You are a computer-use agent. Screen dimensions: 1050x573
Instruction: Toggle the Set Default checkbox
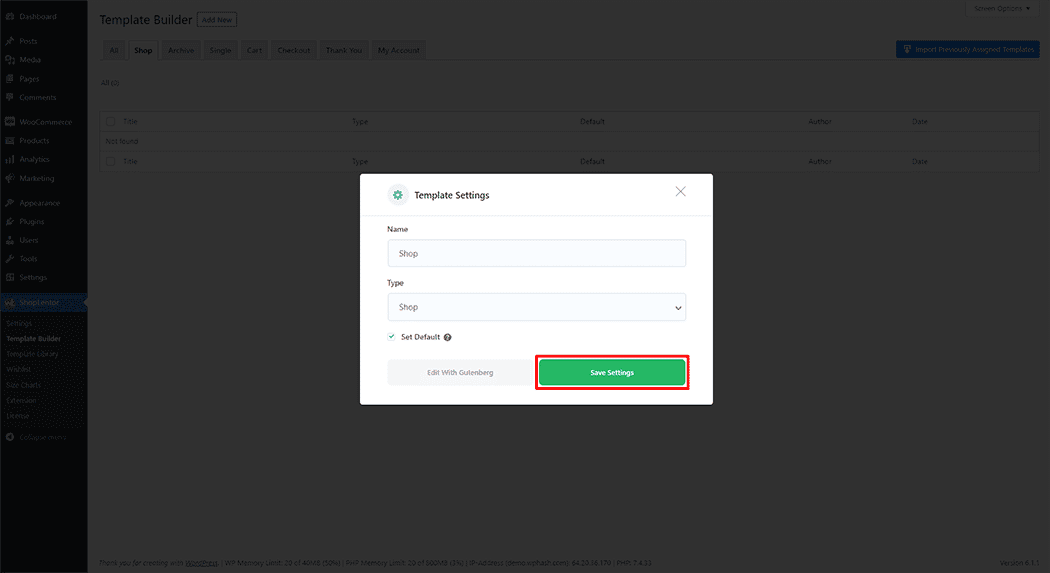(x=392, y=337)
